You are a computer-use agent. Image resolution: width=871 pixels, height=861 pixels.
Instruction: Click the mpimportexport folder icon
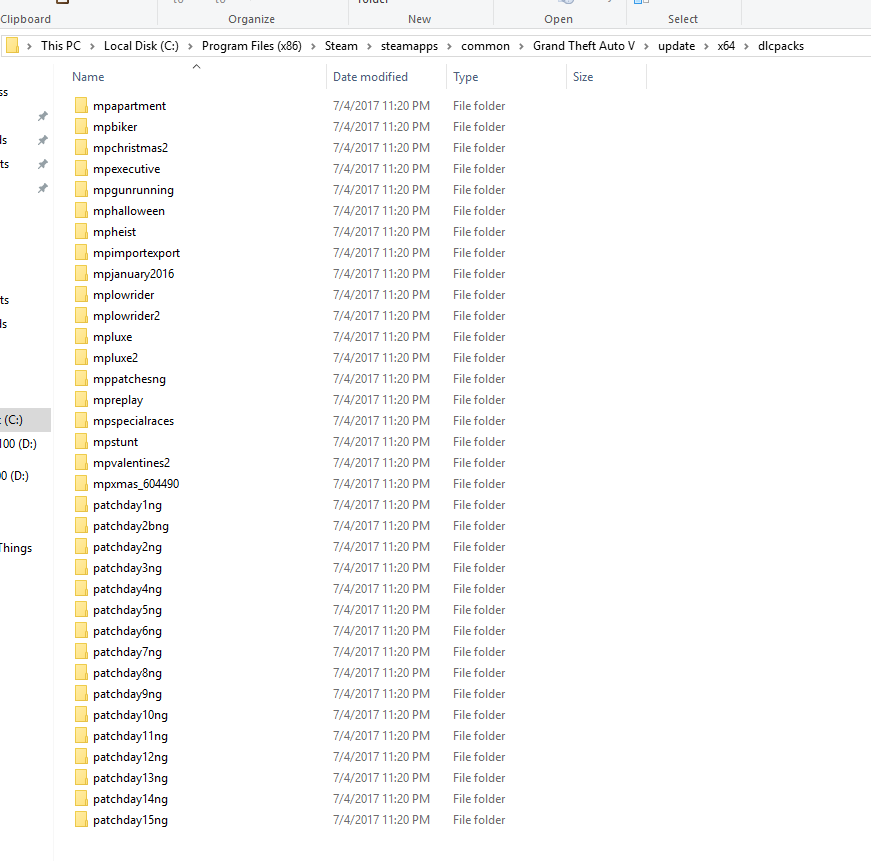click(81, 252)
